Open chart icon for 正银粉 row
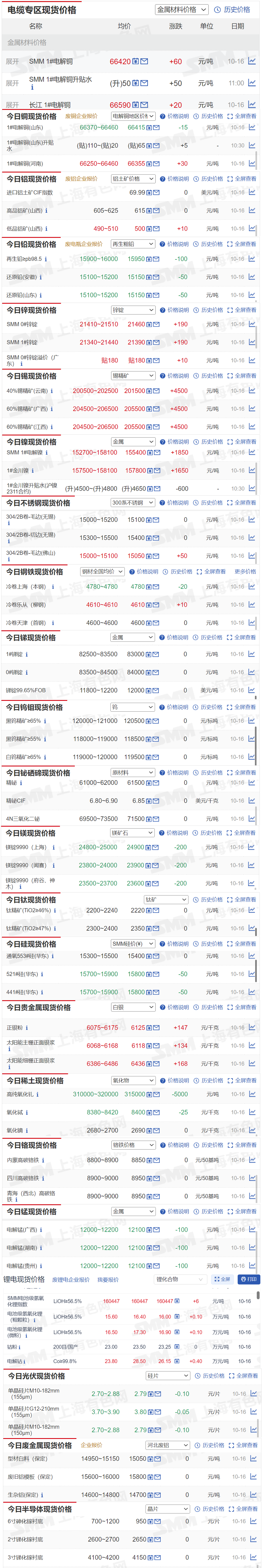This screenshot has height=1568, width=263. tap(251, 1028)
